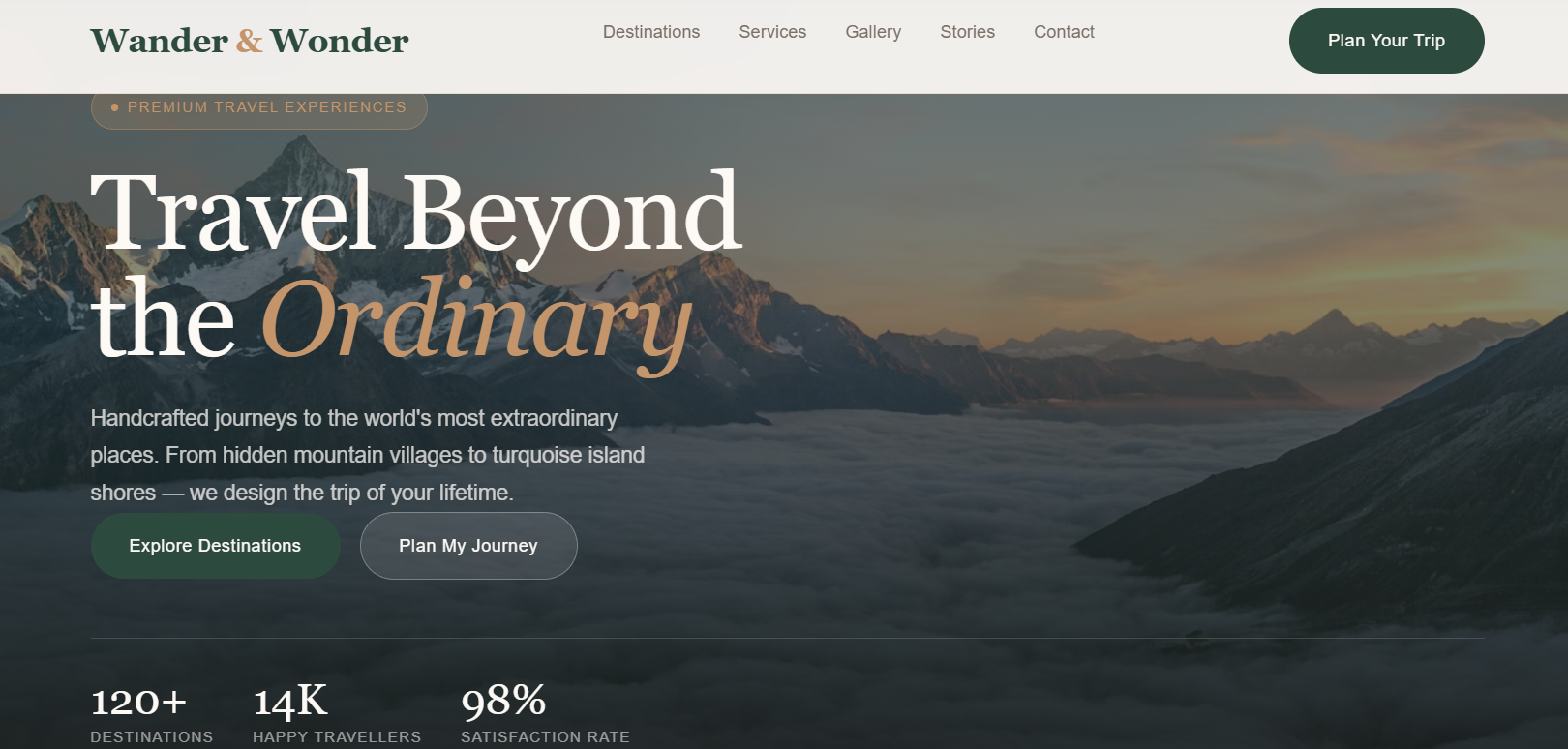Click the Happy Travellers stat label
Viewport: 1568px width, 749px height.
(337, 736)
